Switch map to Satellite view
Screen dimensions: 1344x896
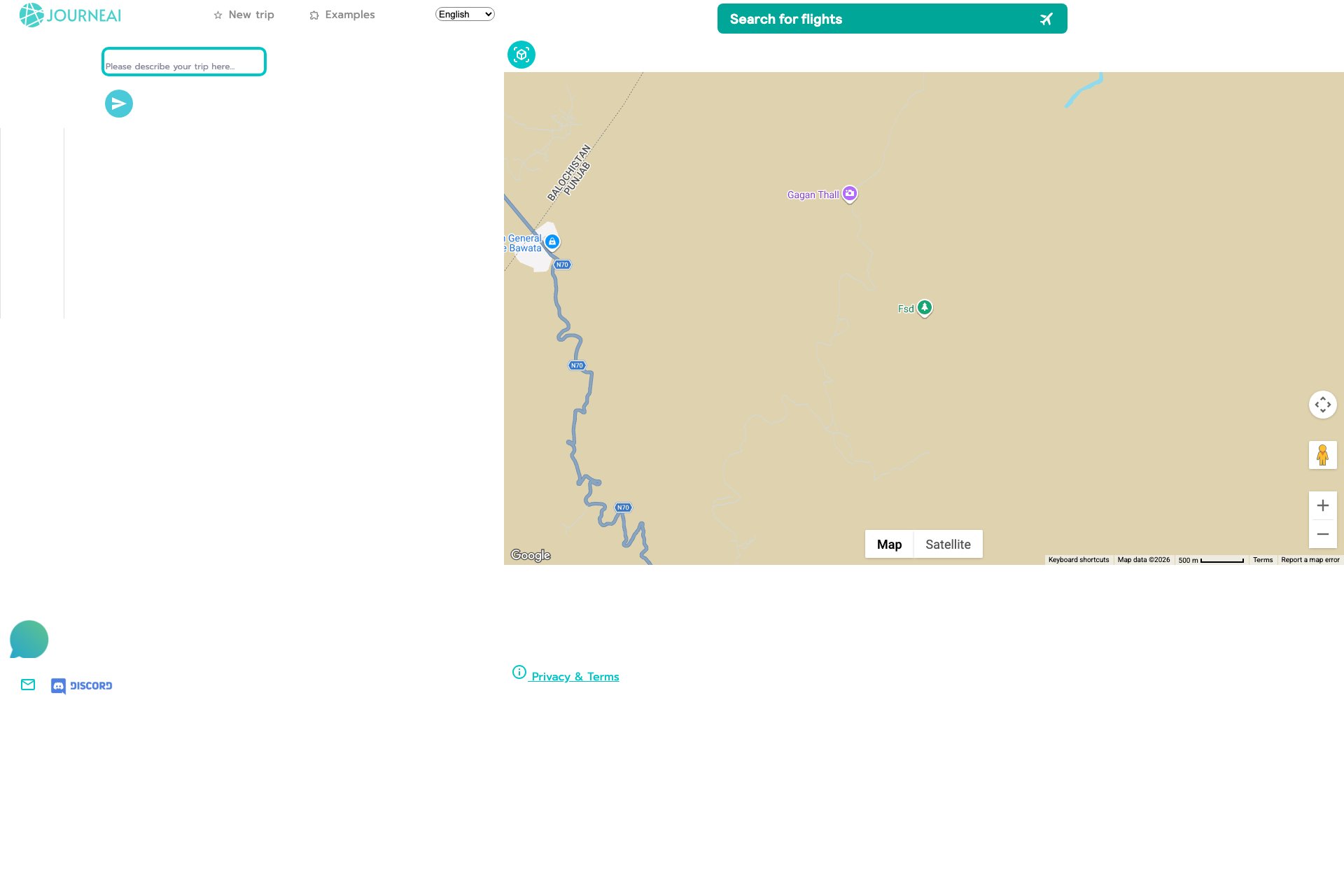click(948, 544)
